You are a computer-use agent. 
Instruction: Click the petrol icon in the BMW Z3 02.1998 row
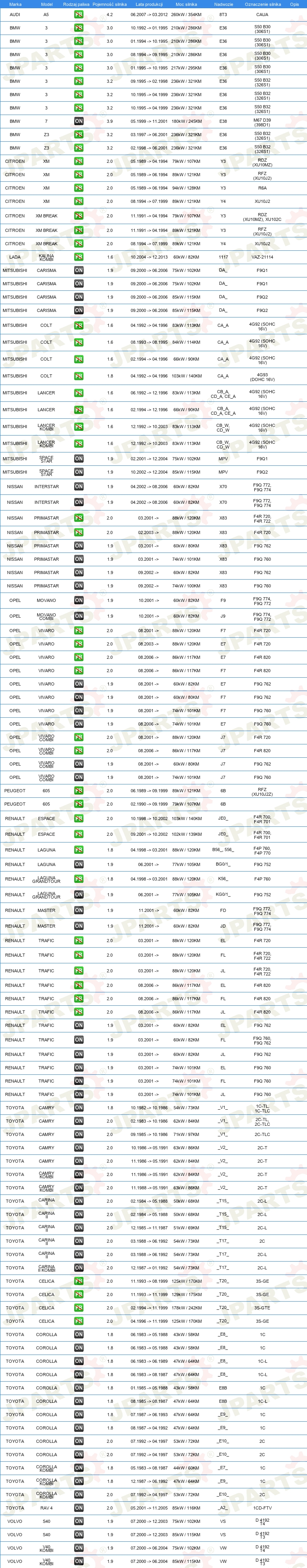[x=79, y=148]
